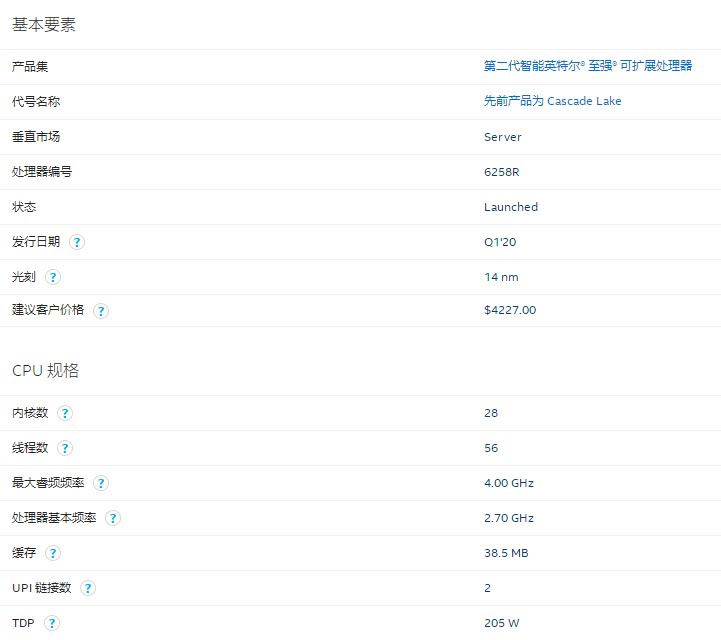Click the CPU 规格 section heading

tap(46, 371)
